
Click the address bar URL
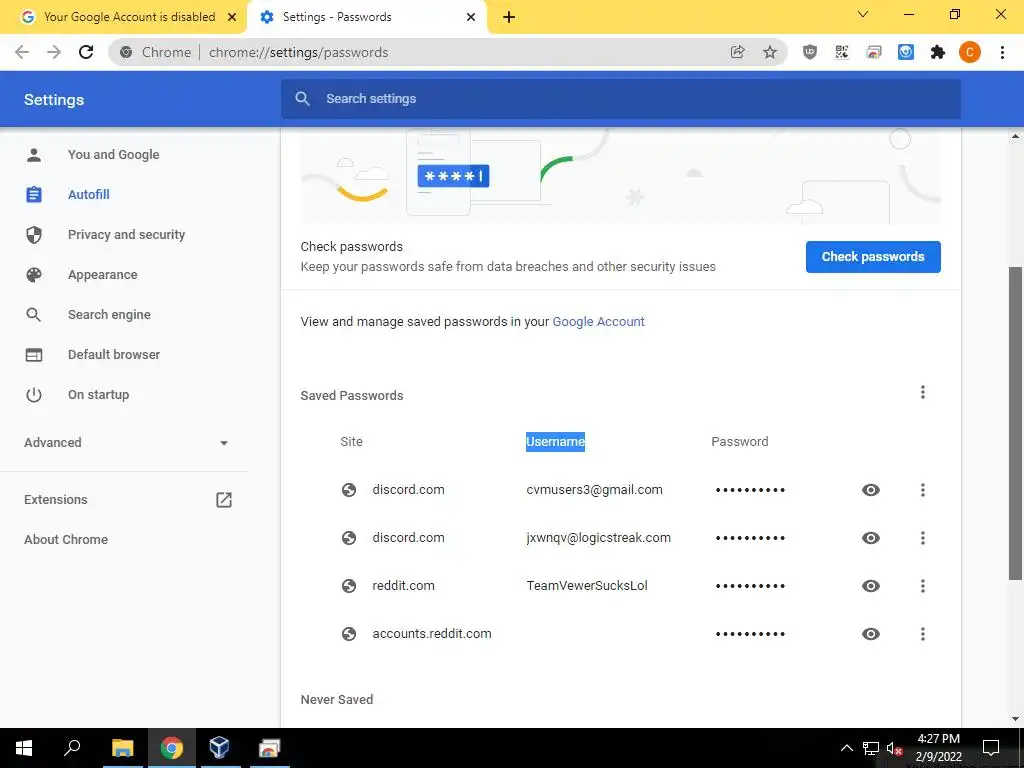[298, 52]
